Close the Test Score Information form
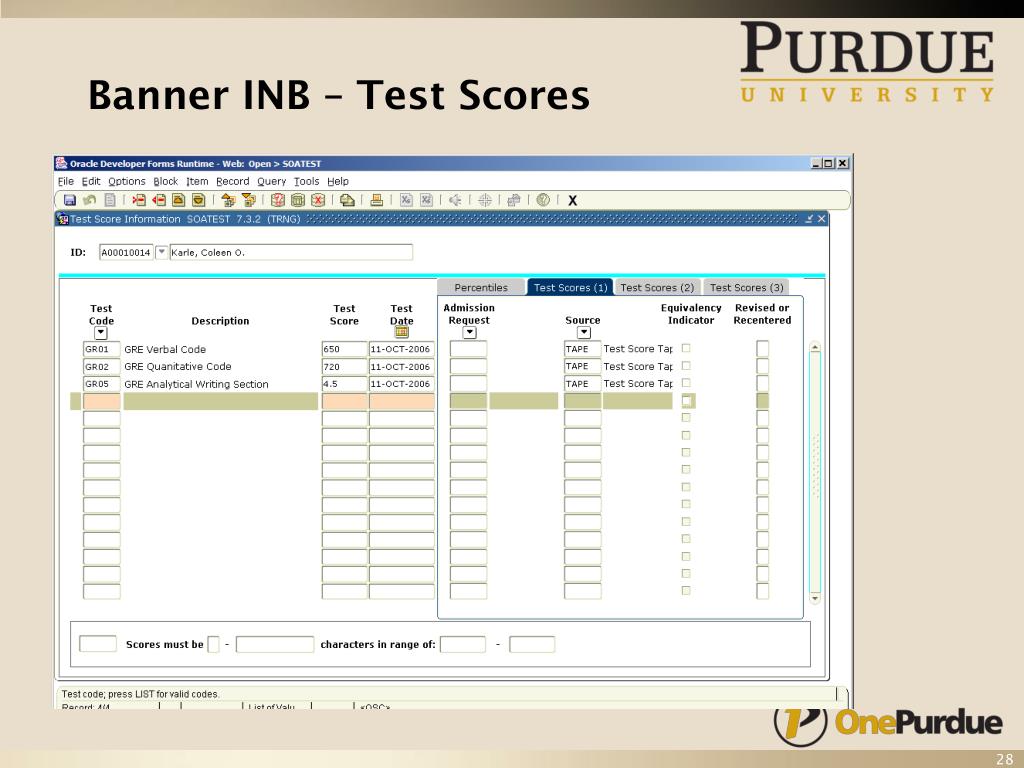This screenshot has height=768, width=1024. pos(822,219)
